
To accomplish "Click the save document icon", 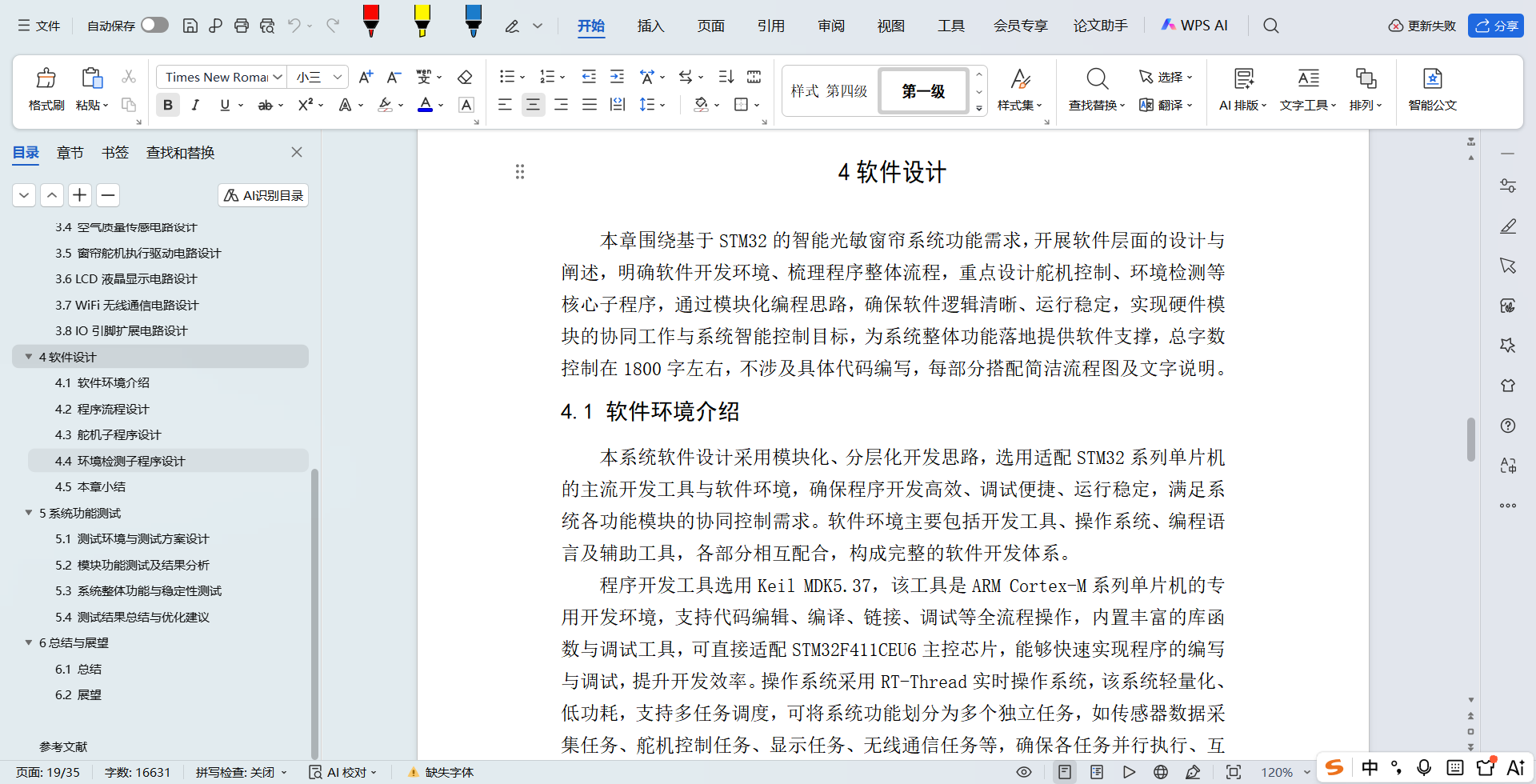I will click(190, 26).
